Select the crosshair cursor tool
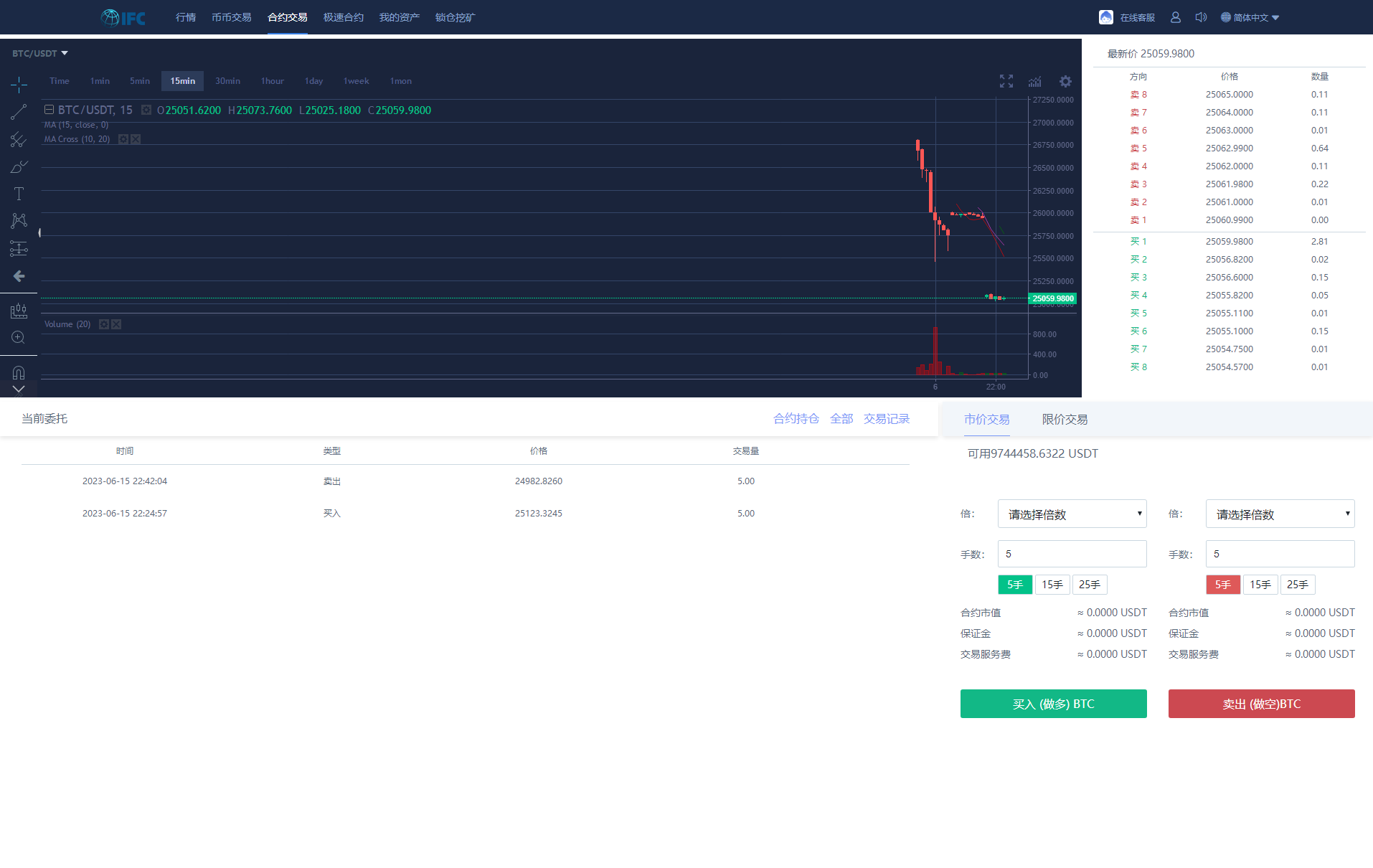This screenshot has height=868, width=1373. (x=19, y=85)
